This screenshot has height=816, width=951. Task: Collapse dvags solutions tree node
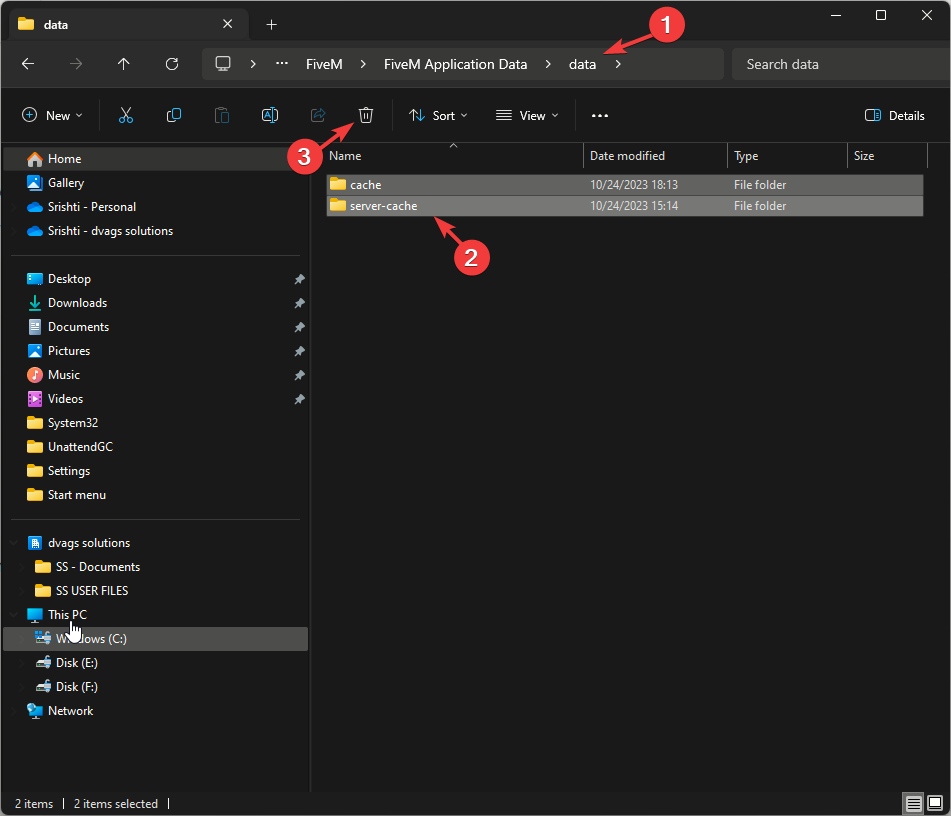click(x=14, y=542)
